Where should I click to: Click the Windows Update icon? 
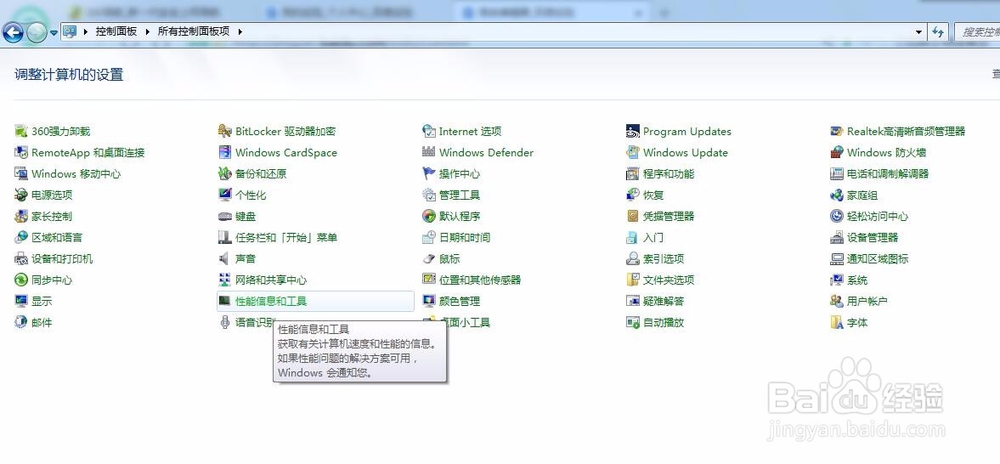click(633, 152)
